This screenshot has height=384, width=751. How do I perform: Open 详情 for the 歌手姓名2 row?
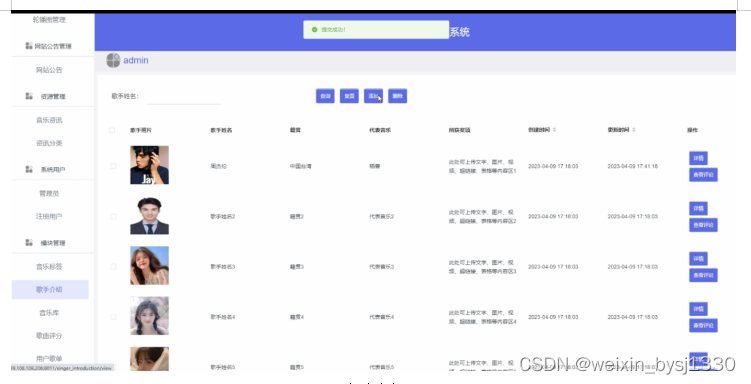click(x=698, y=208)
